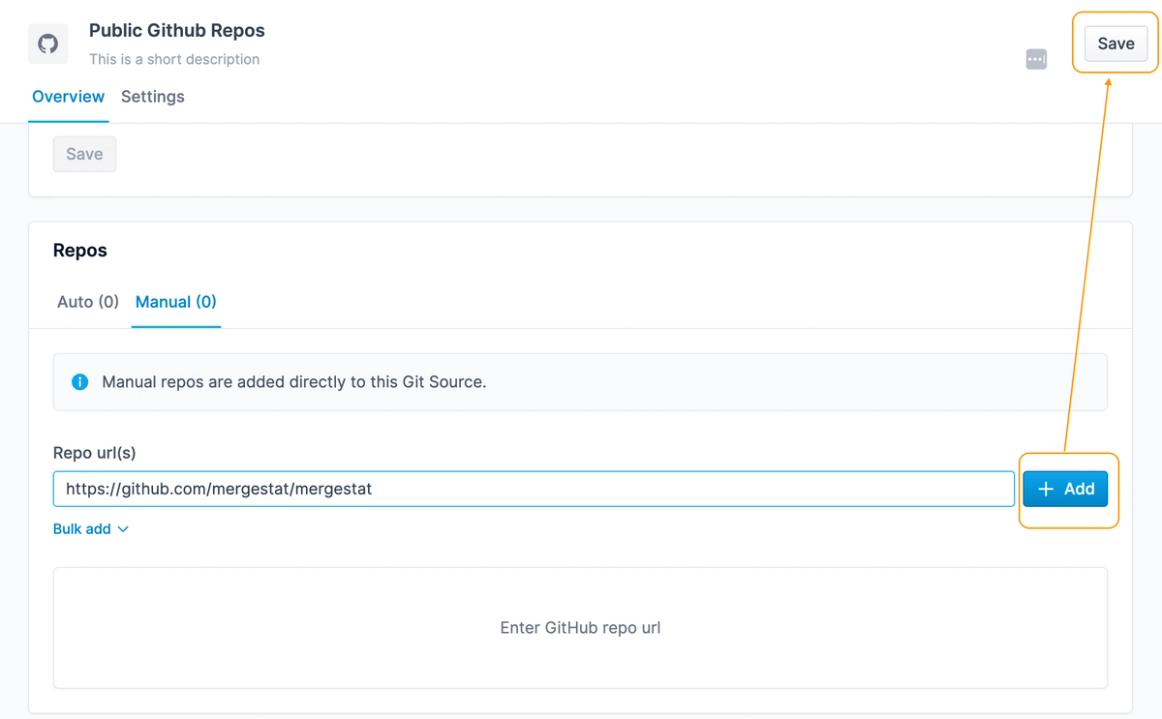1162x719 pixels.
Task: Click the disabled Save button under Overview
Action: tap(84, 154)
